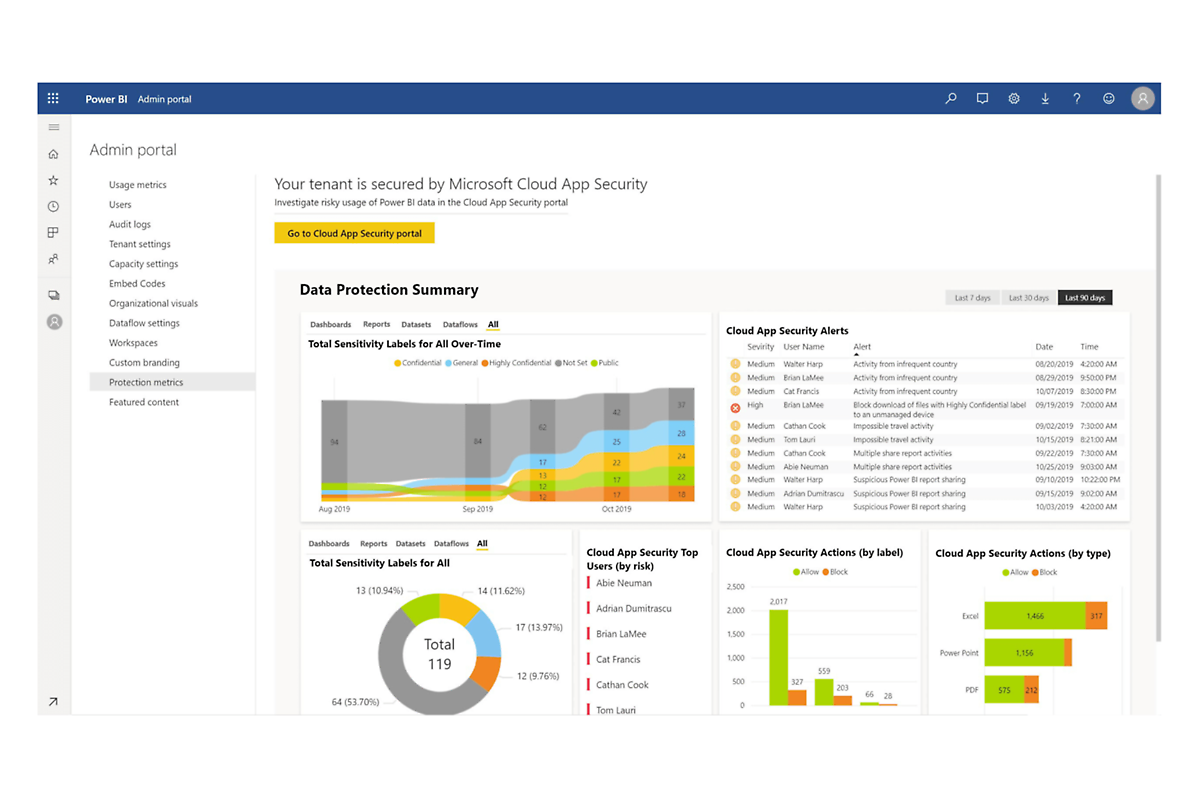Open Embed Codes in the admin menu

pyautogui.click(x=137, y=284)
